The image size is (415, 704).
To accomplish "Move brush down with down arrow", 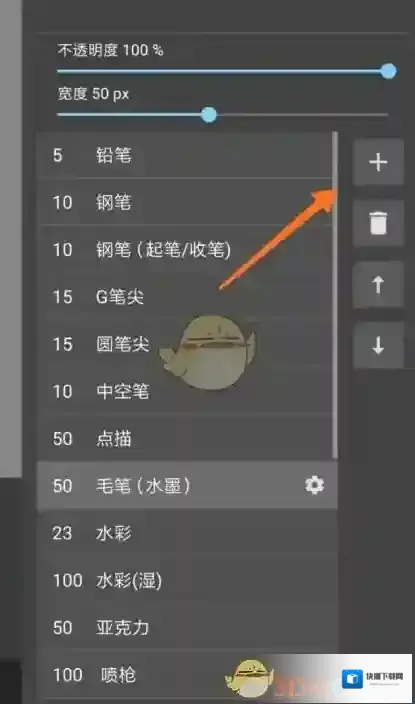I will point(378,346).
